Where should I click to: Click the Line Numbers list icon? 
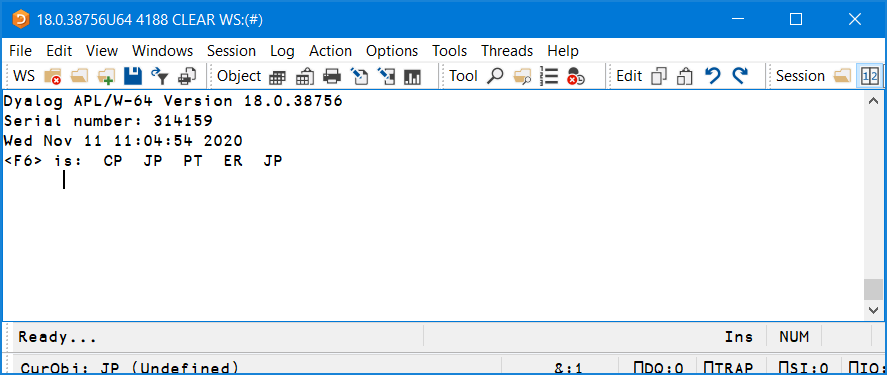(x=549, y=76)
